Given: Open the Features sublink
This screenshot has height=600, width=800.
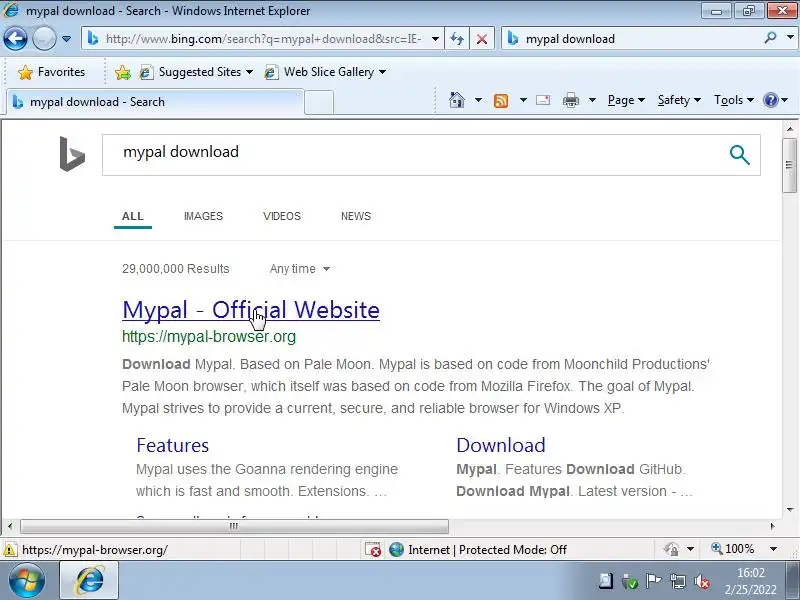Looking at the screenshot, I should (x=172, y=445).
